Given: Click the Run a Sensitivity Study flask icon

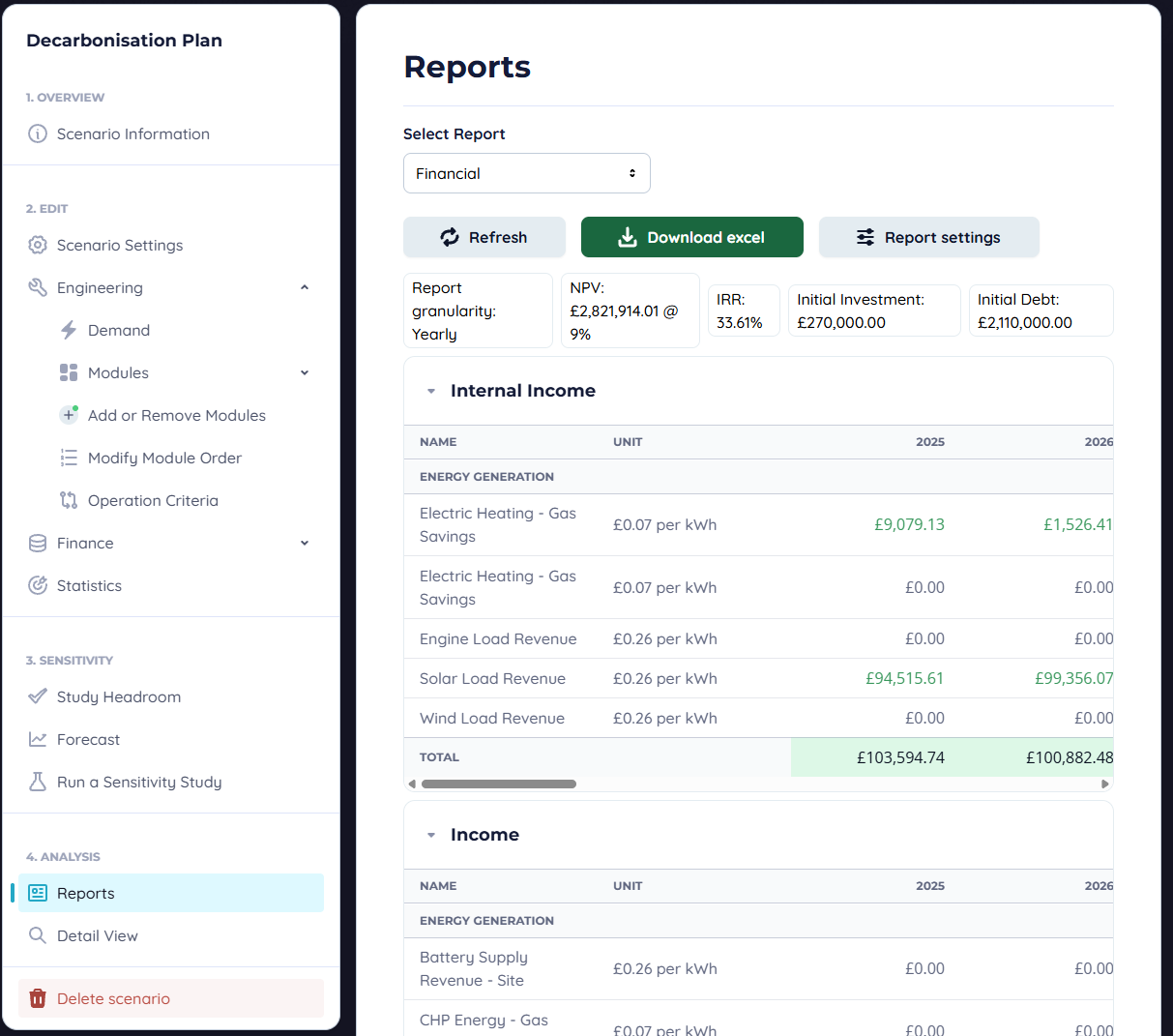Looking at the screenshot, I should 38,783.
